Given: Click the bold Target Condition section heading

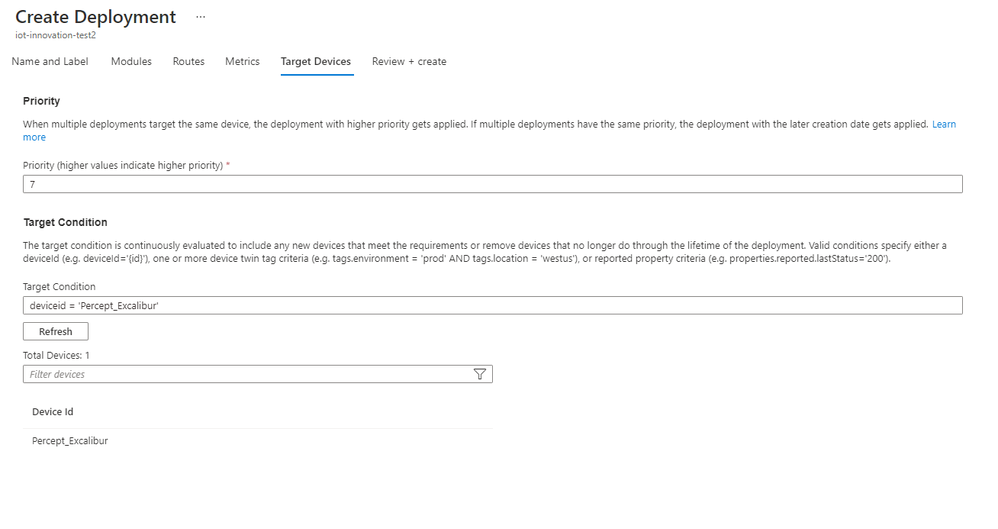Looking at the screenshot, I should coord(65,222).
